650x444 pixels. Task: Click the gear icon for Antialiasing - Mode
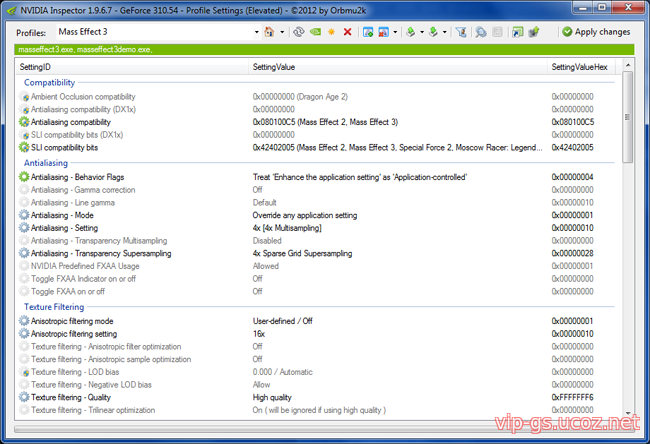tap(24, 215)
